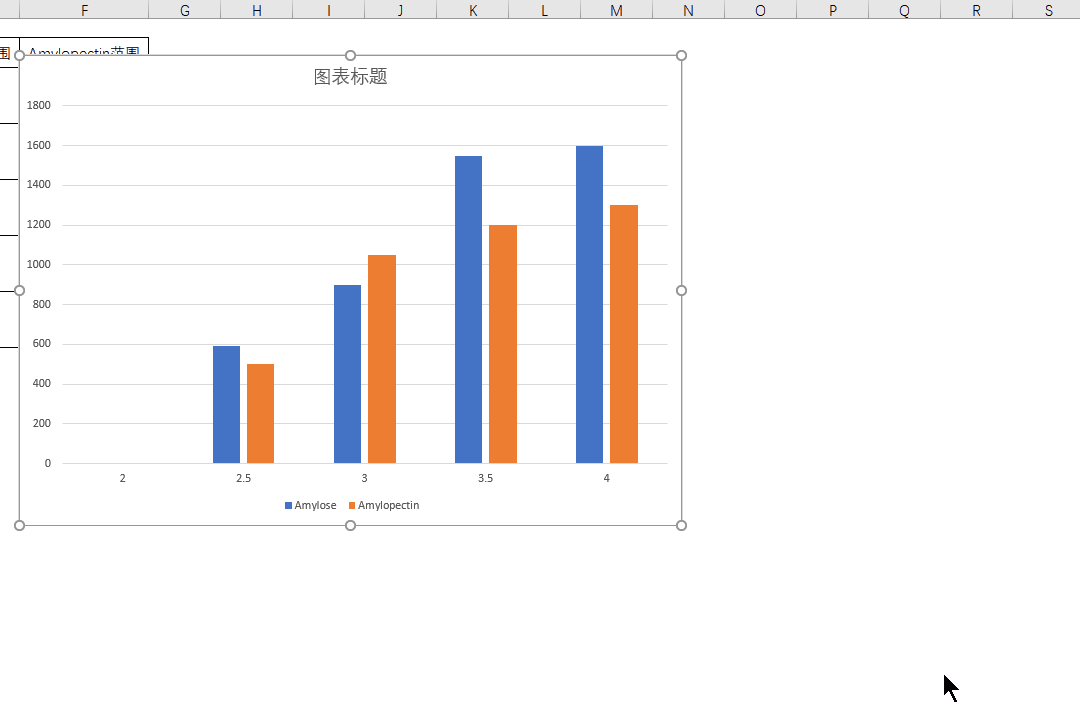Select column header R
Image resolution: width=1080 pixels, height=720 pixels.
[976, 10]
